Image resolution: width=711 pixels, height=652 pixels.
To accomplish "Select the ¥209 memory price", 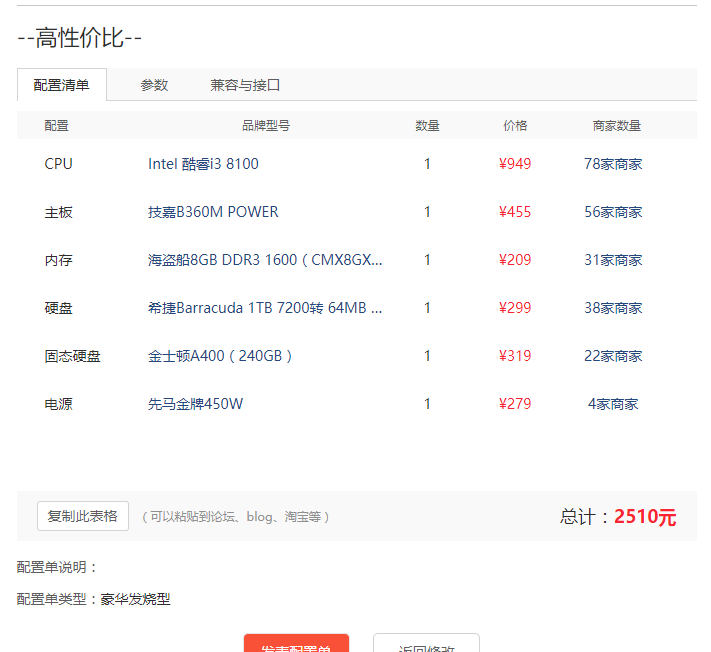I will point(515,260).
